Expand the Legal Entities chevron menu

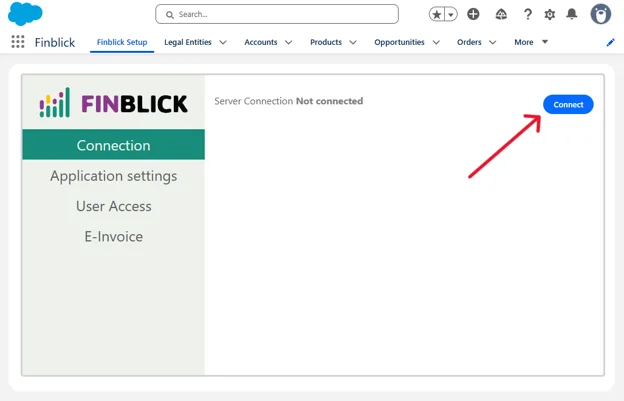(x=223, y=42)
